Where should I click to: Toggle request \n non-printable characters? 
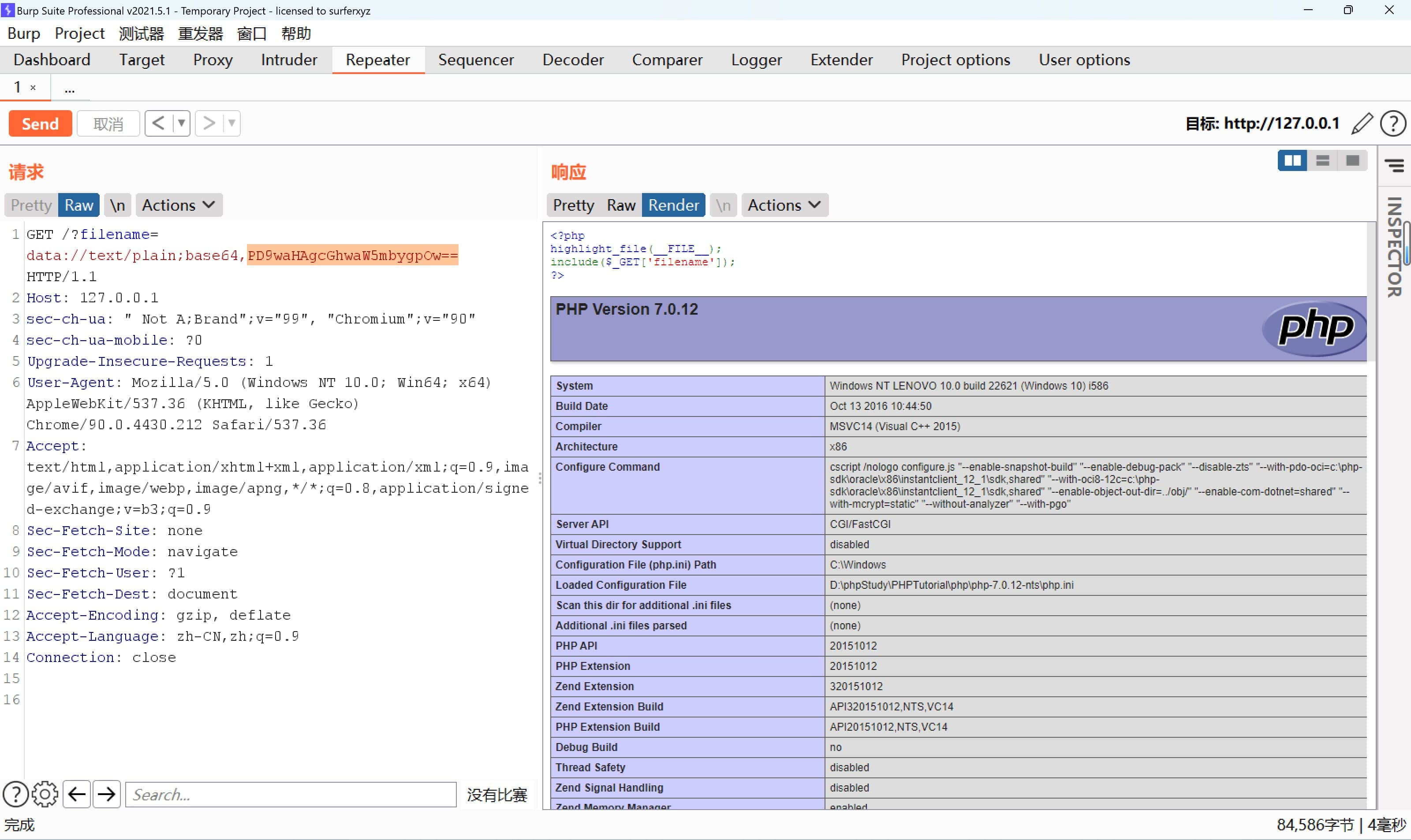coord(117,205)
